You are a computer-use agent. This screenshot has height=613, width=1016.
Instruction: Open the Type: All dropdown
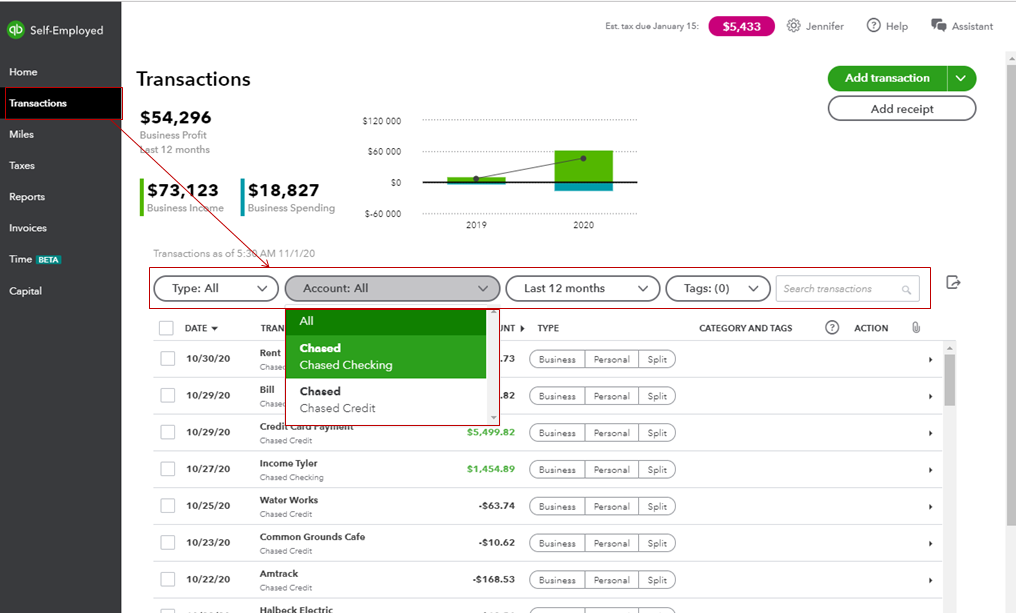[x=216, y=288]
